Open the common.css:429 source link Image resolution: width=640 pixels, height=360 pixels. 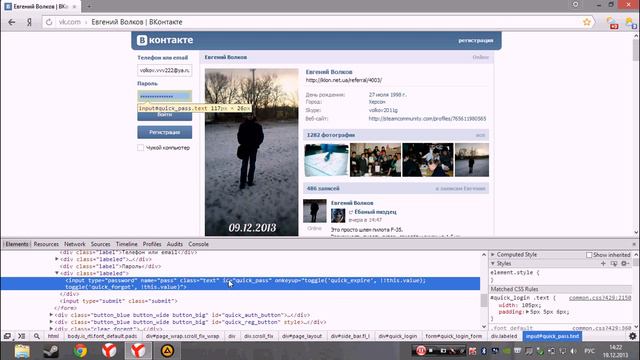(x=600, y=298)
